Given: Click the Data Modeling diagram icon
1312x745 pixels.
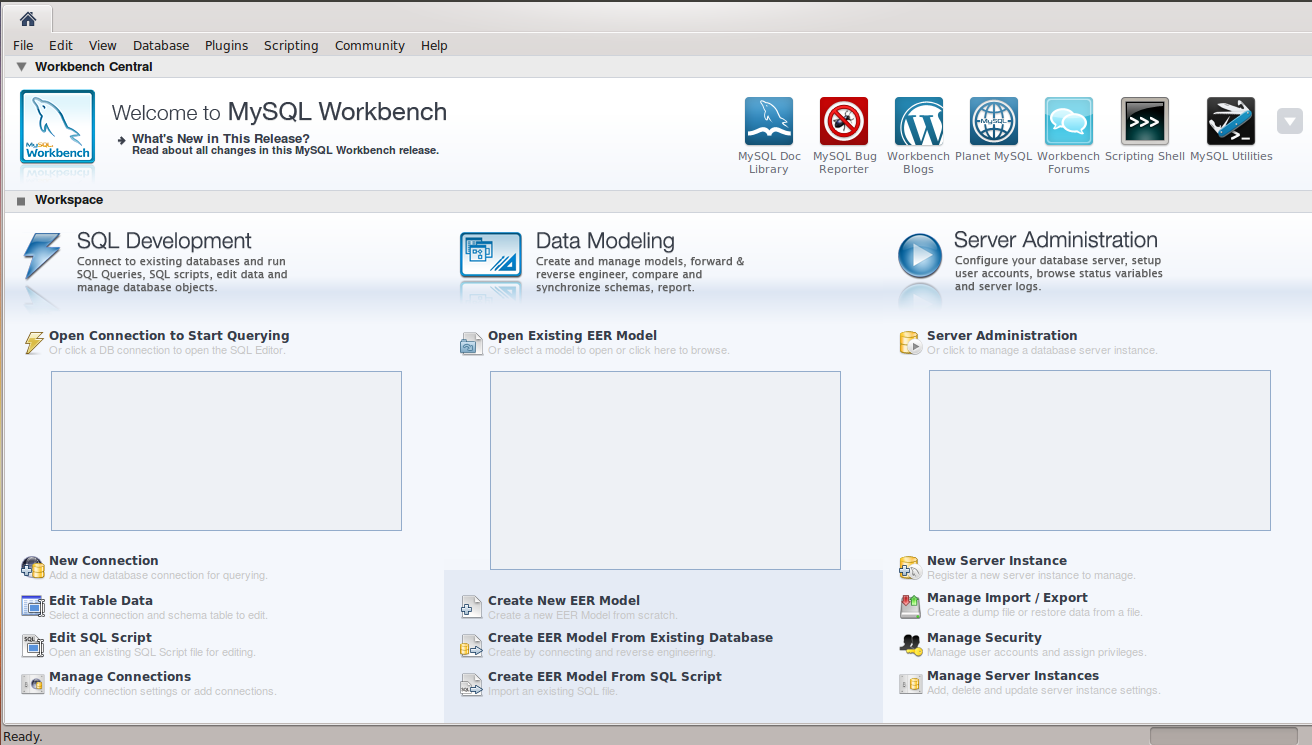Looking at the screenshot, I should click(491, 255).
